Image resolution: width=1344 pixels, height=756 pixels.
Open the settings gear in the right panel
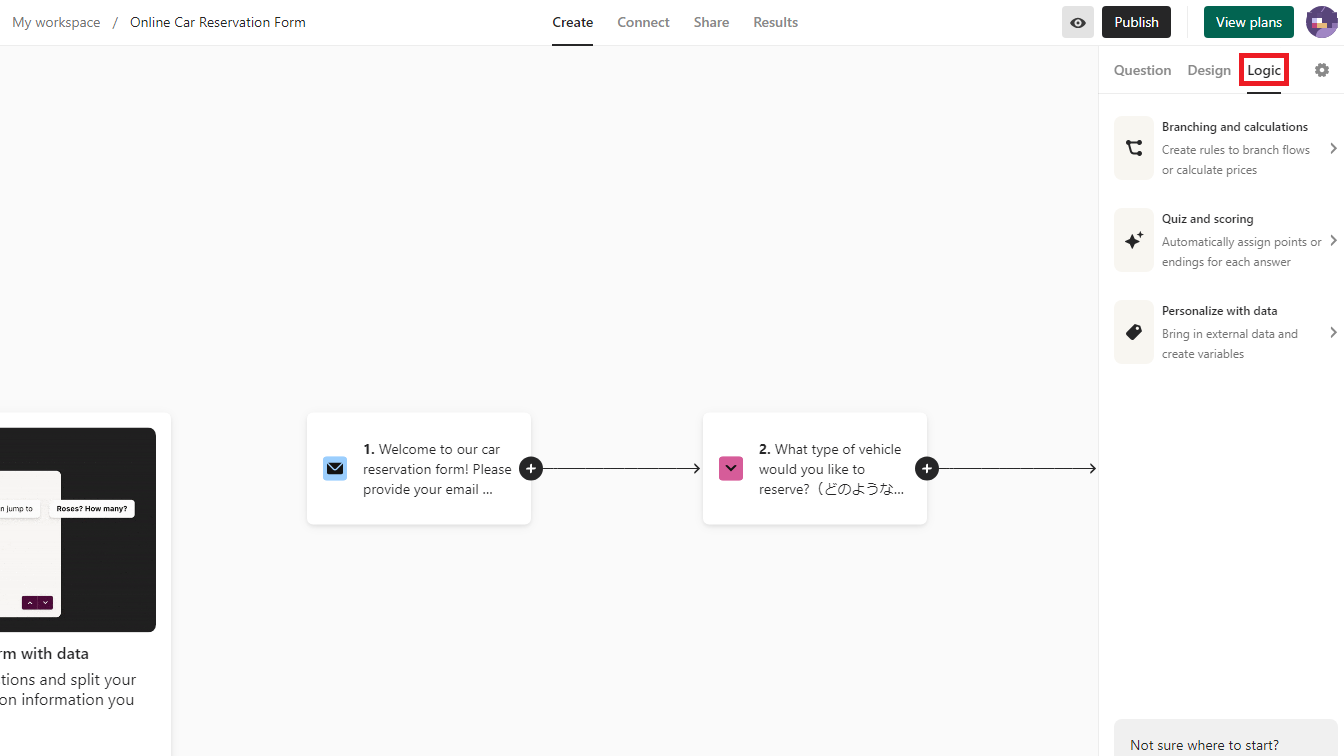[1322, 70]
